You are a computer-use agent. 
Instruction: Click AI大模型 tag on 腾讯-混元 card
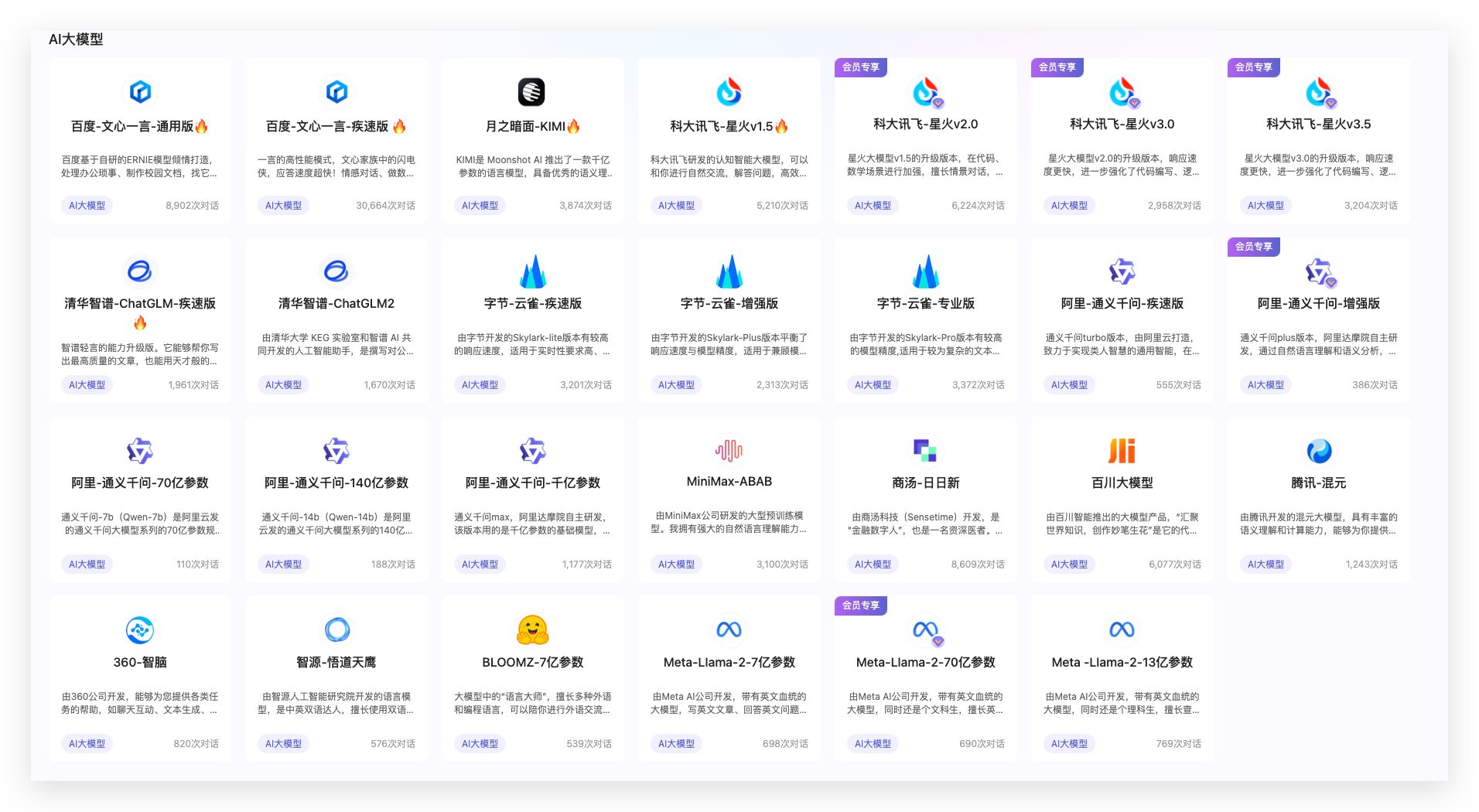tap(1266, 565)
